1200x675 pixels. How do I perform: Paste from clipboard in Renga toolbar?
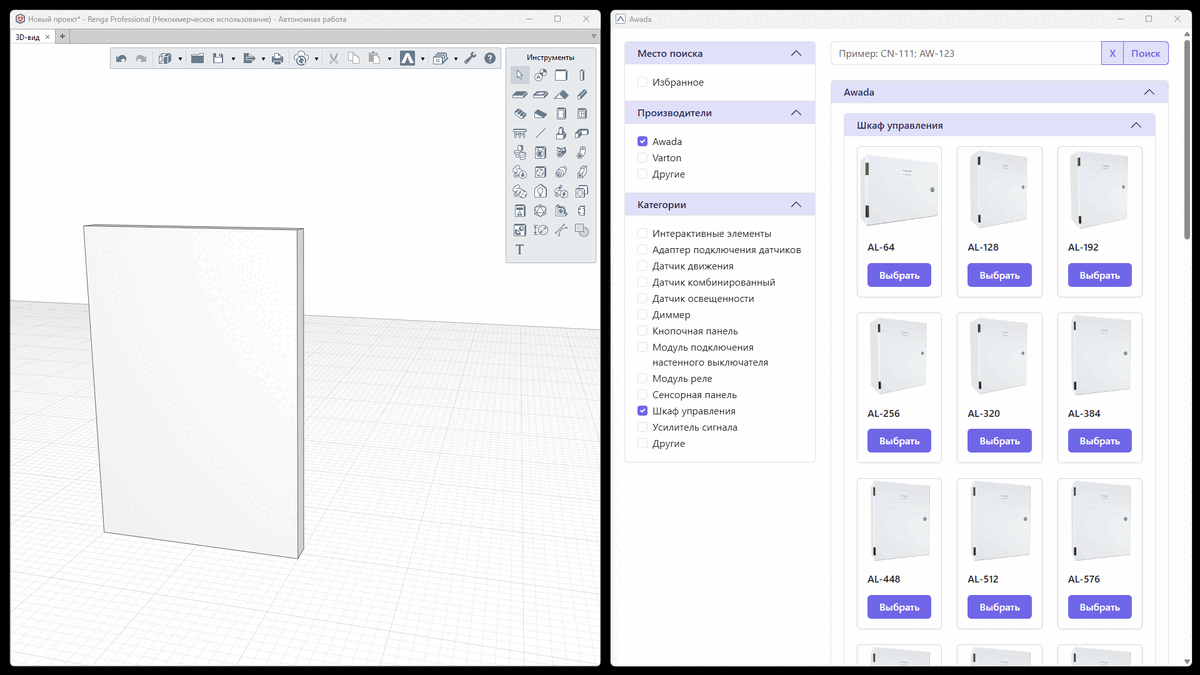click(x=374, y=59)
